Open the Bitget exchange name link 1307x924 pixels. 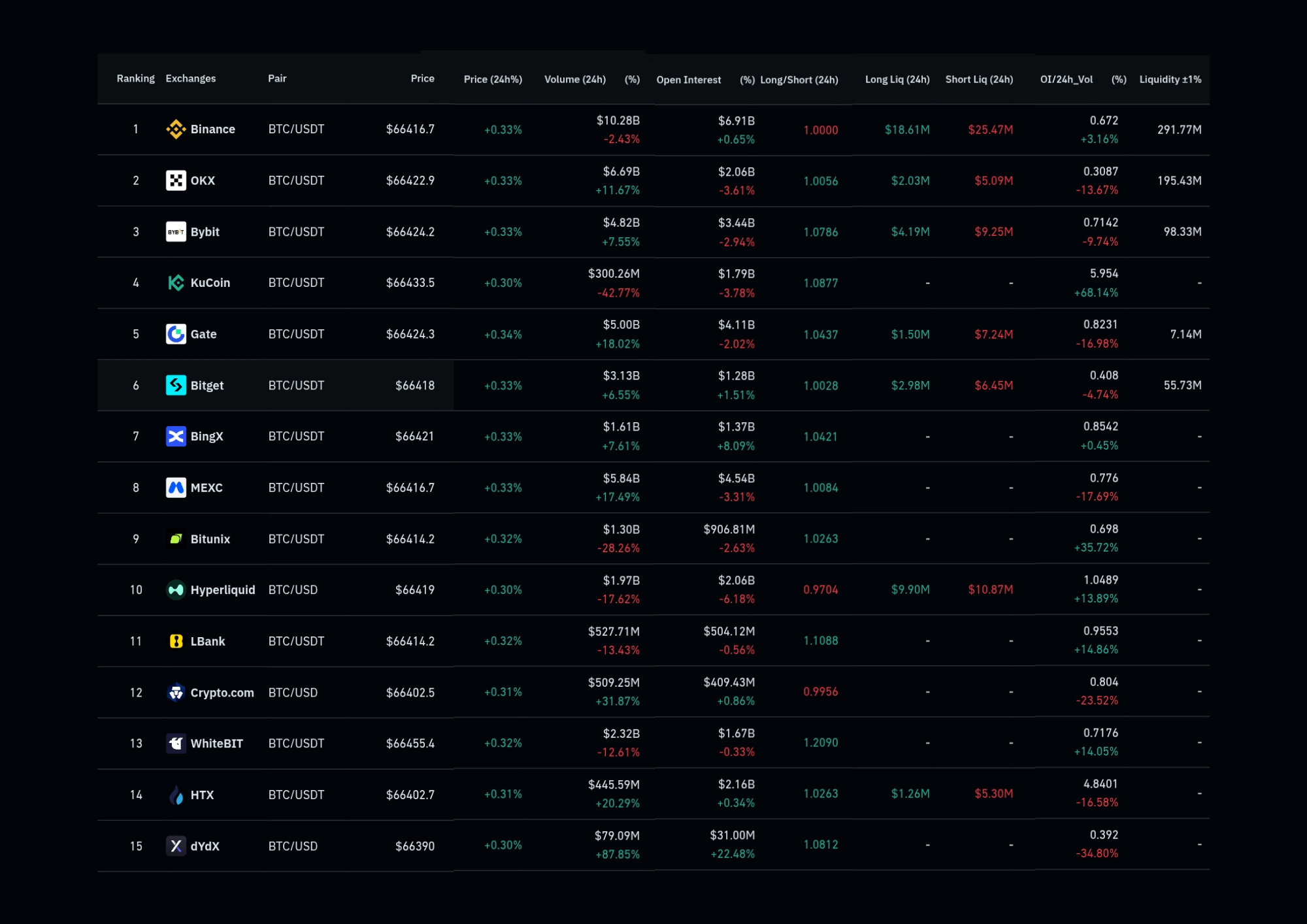click(207, 386)
